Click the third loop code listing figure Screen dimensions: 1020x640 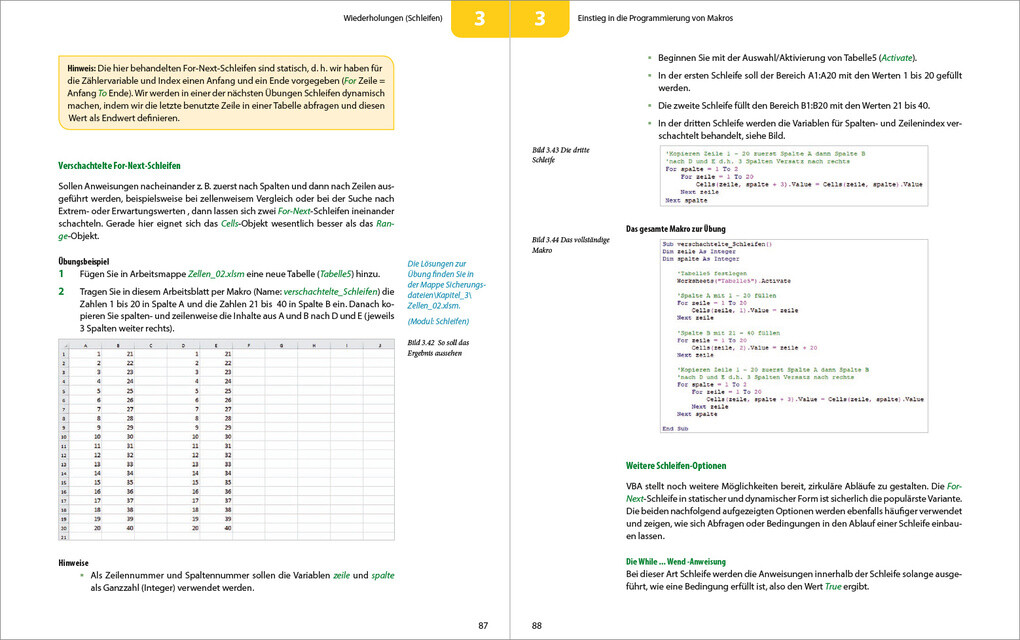click(x=794, y=177)
